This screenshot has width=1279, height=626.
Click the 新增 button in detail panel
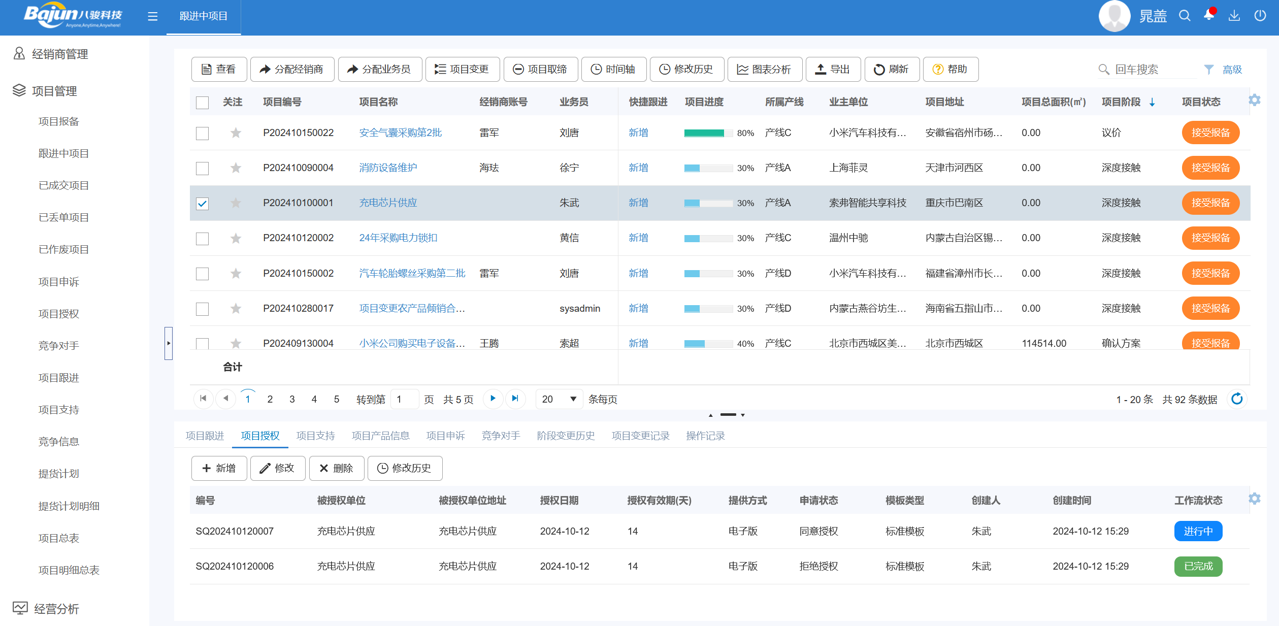click(x=219, y=467)
